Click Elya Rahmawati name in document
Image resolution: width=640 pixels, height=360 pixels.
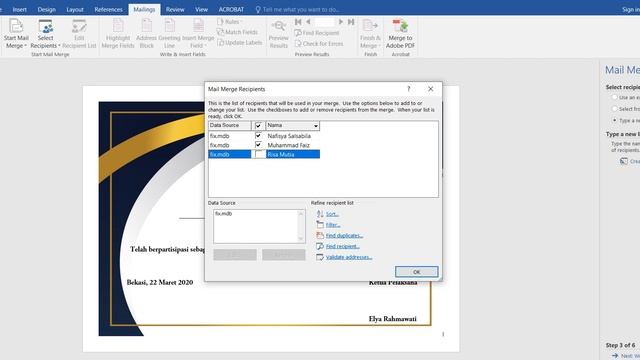tap(393, 319)
